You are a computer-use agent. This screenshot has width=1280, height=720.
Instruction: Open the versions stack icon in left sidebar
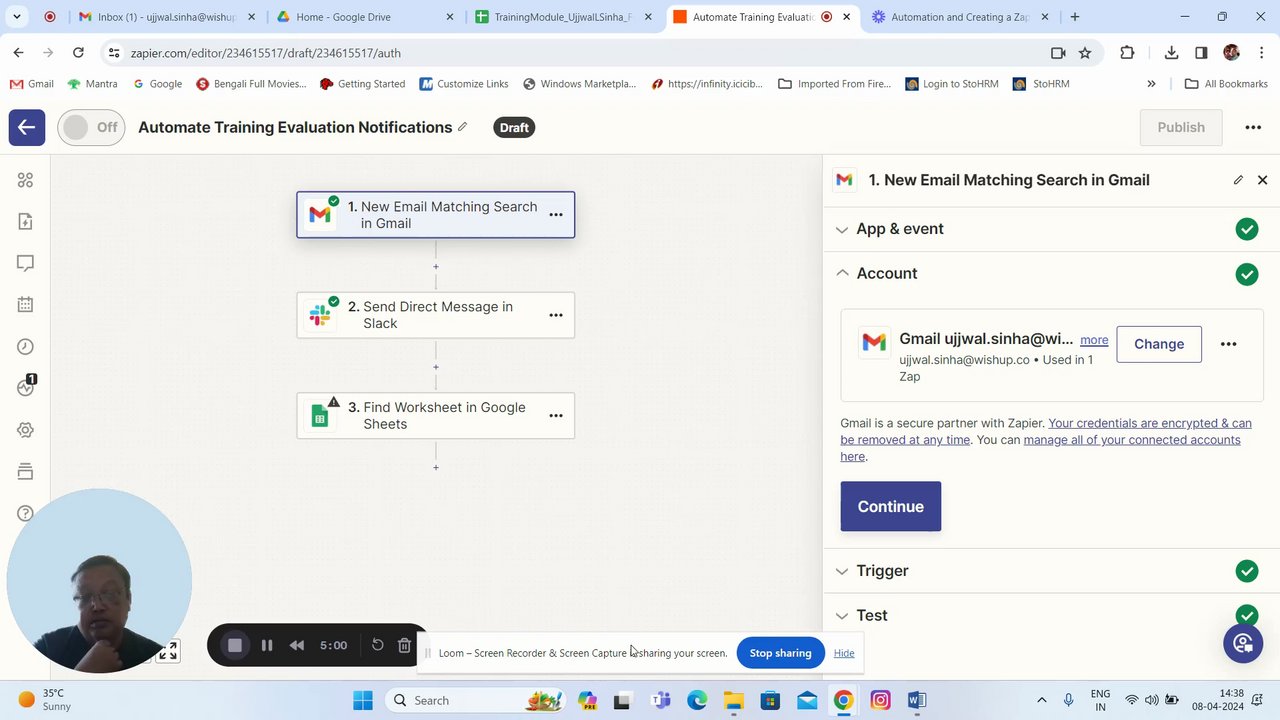(26, 471)
